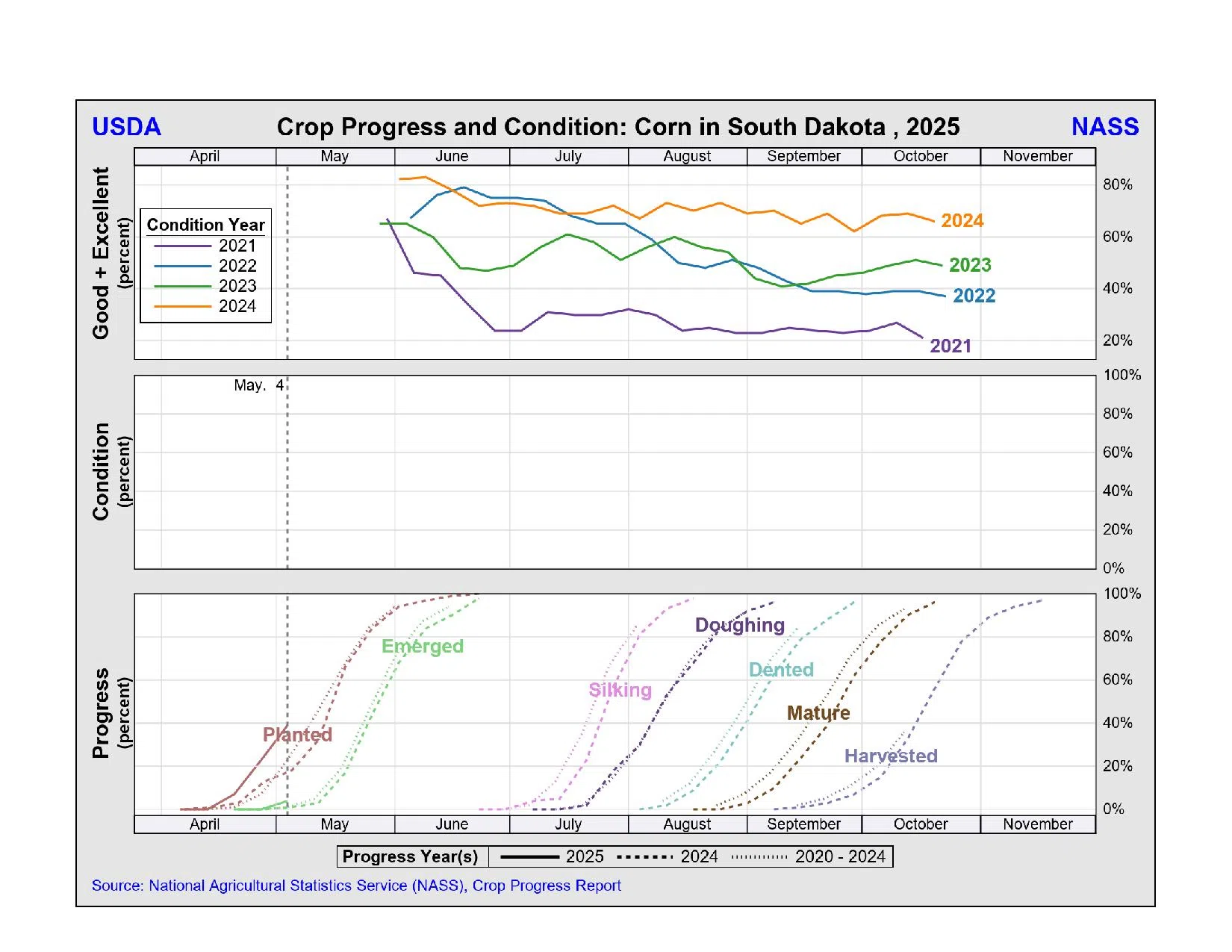Click the blue USDA label
Screen dimensions: 1232x952
(x=126, y=127)
